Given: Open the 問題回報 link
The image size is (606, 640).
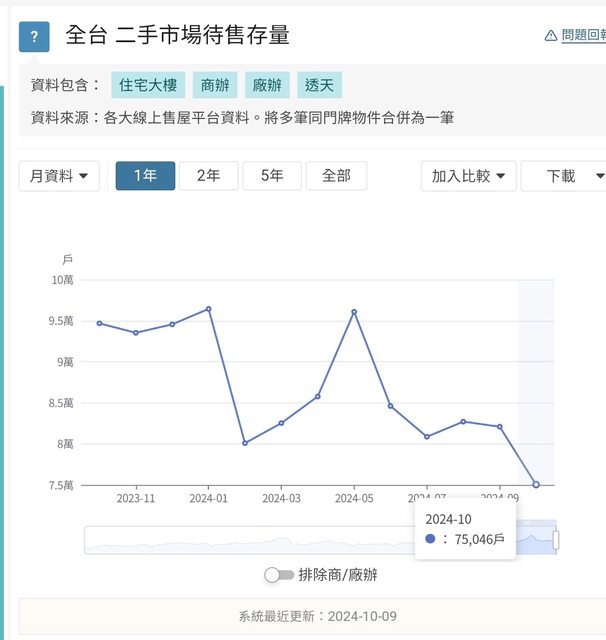Looking at the screenshot, I should (583, 35).
